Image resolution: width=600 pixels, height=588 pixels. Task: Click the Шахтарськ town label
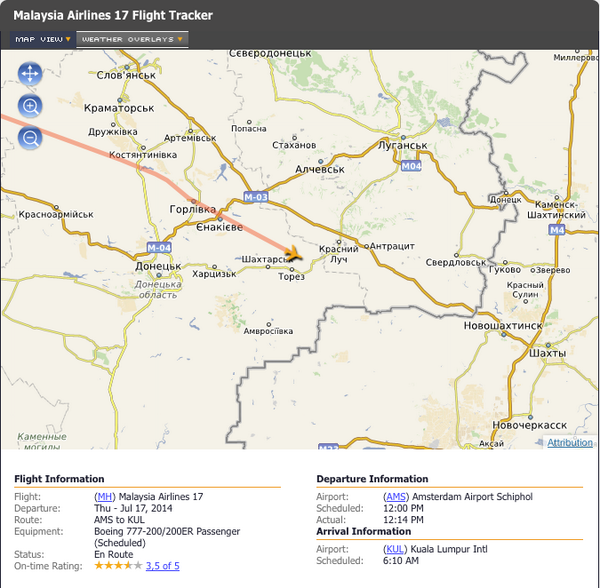pos(266,259)
